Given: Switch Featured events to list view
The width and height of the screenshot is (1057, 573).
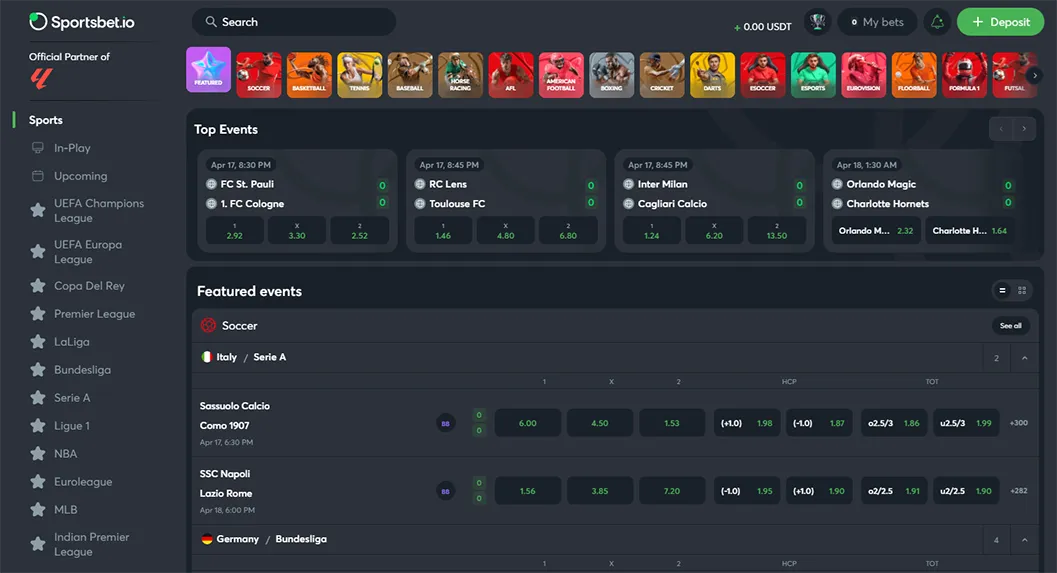Looking at the screenshot, I should [1002, 291].
